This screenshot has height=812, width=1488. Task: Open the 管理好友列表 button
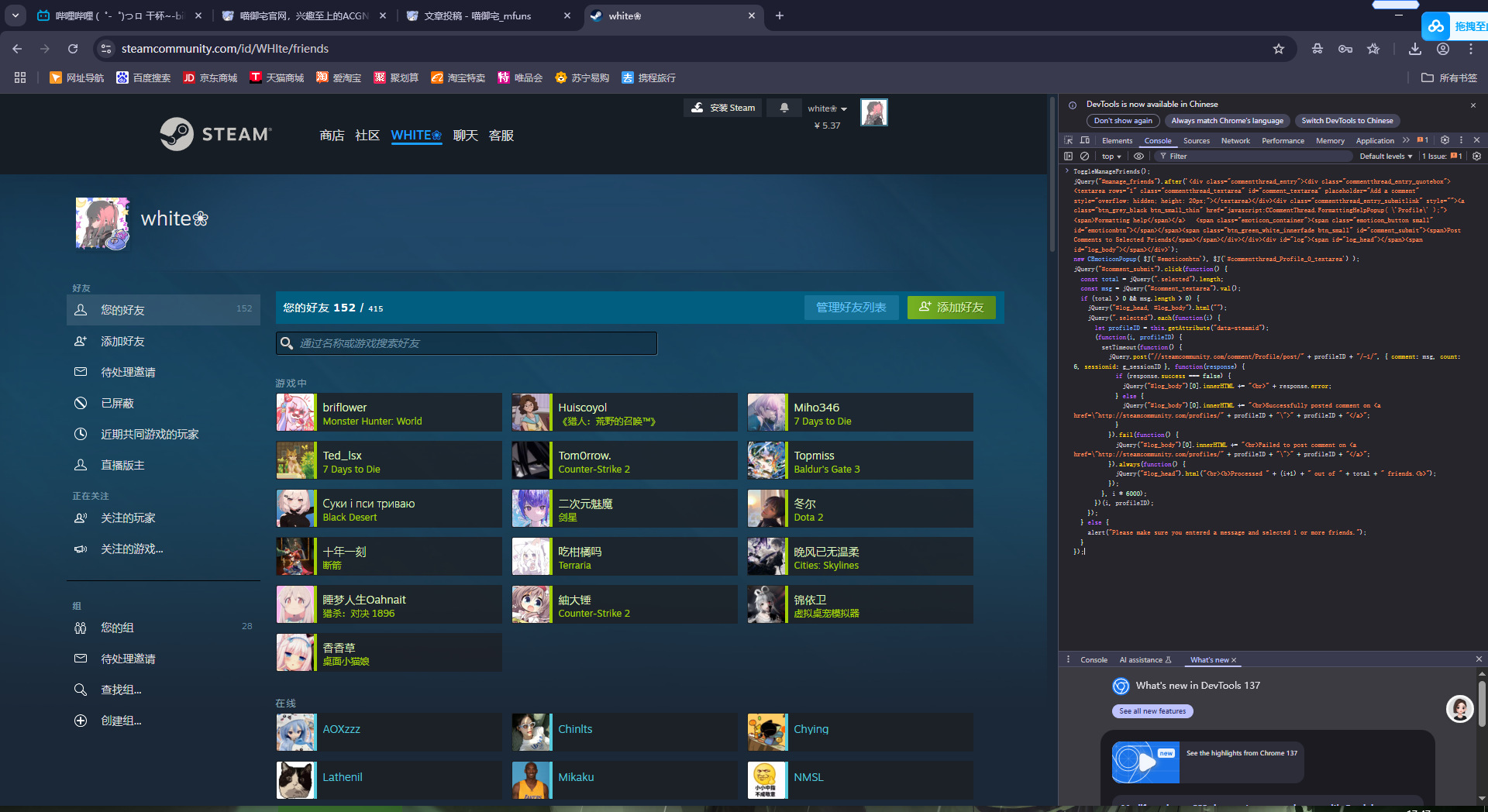click(x=851, y=308)
